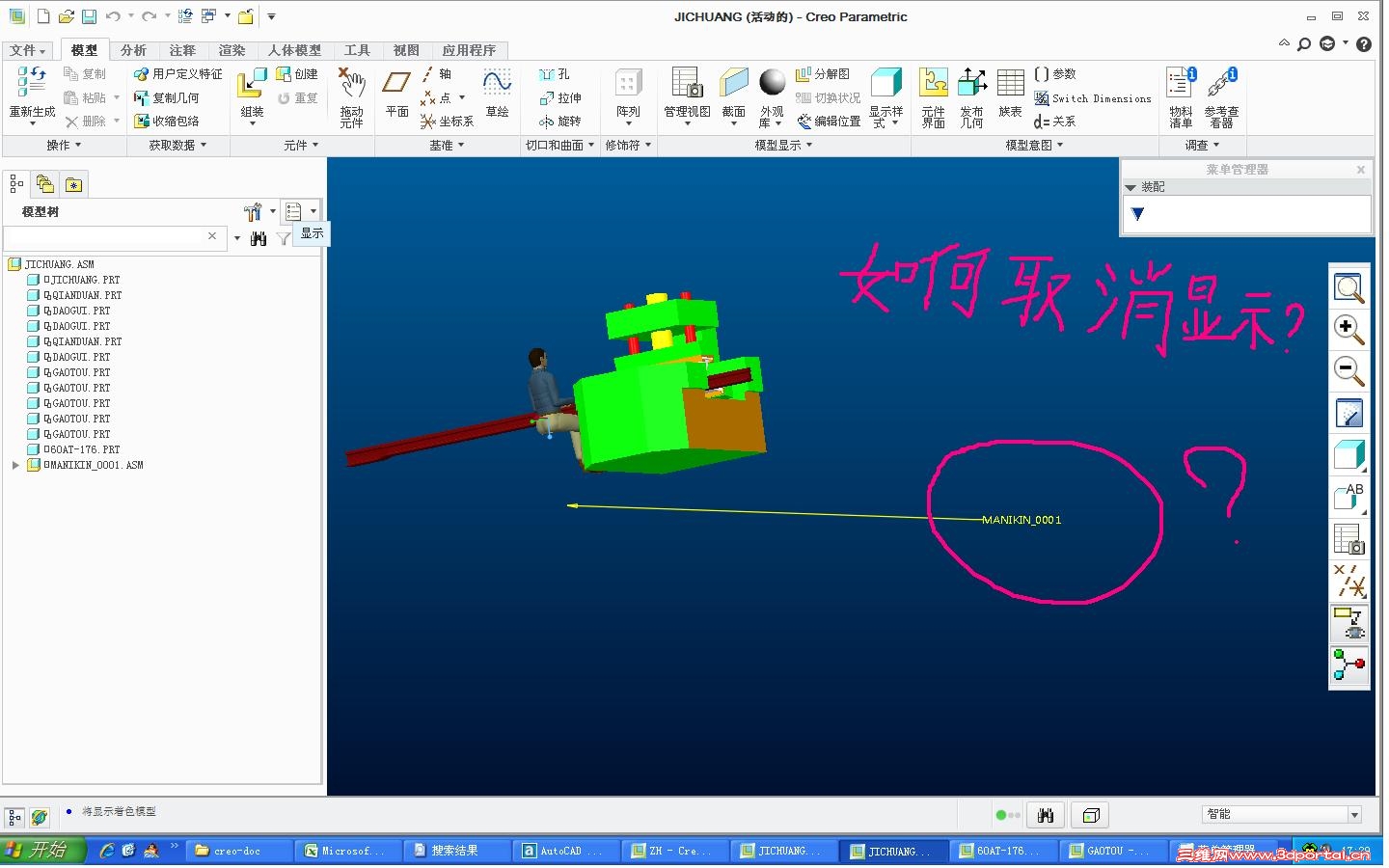Image resolution: width=1389 pixels, height=868 pixels.
Task: Open Bill of Materials (物料清单)
Action: click(x=1181, y=96)
